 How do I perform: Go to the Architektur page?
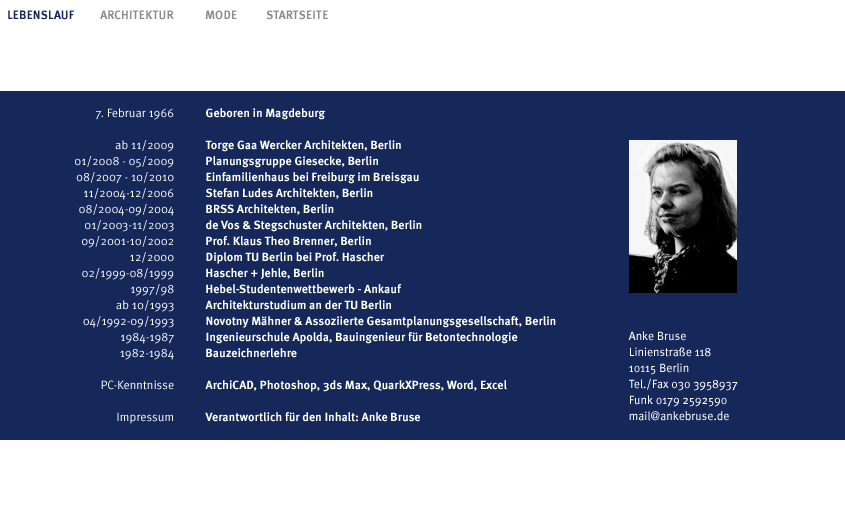pyautogui.click(x=137, y=15)
